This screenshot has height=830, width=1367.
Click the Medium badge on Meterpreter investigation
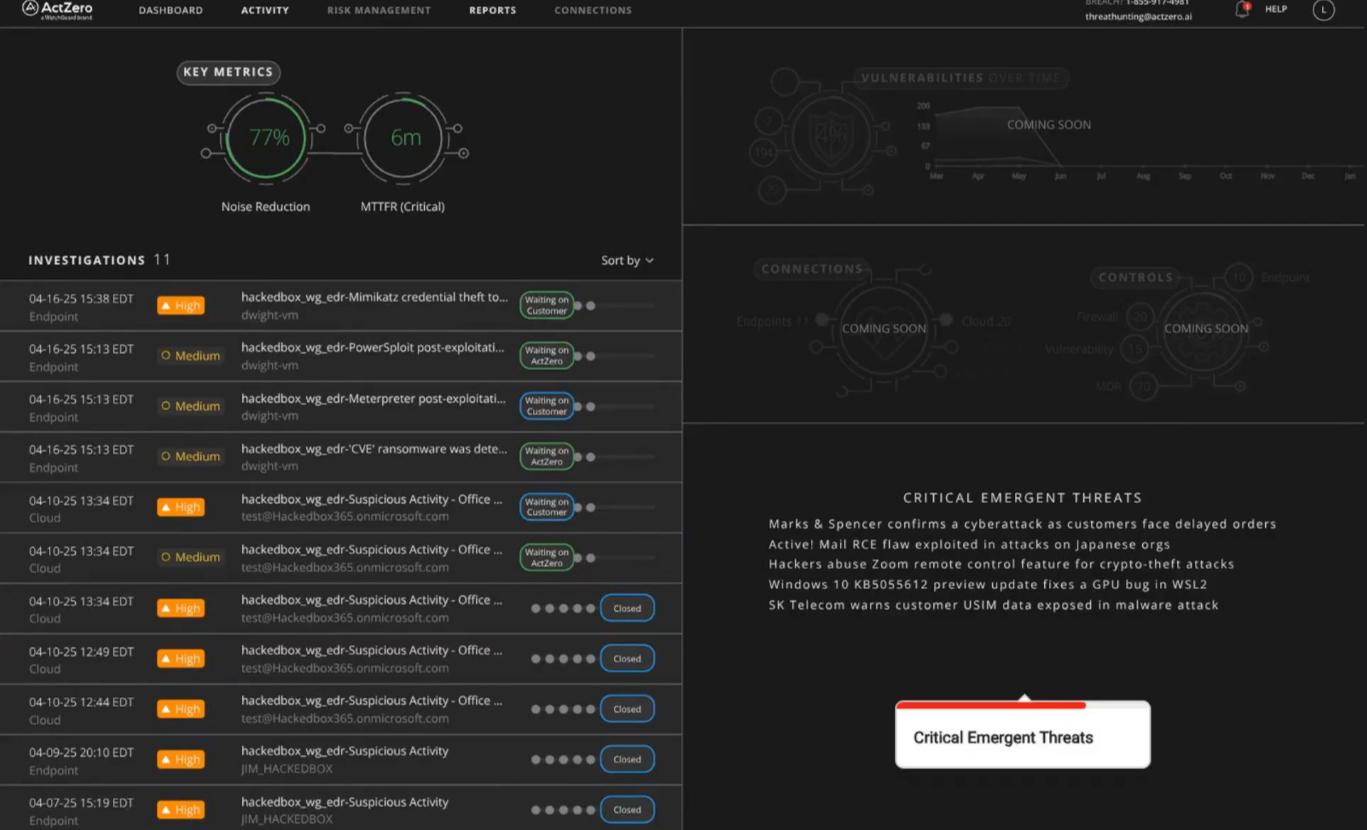pyautogui.click(x=190, y=406)
